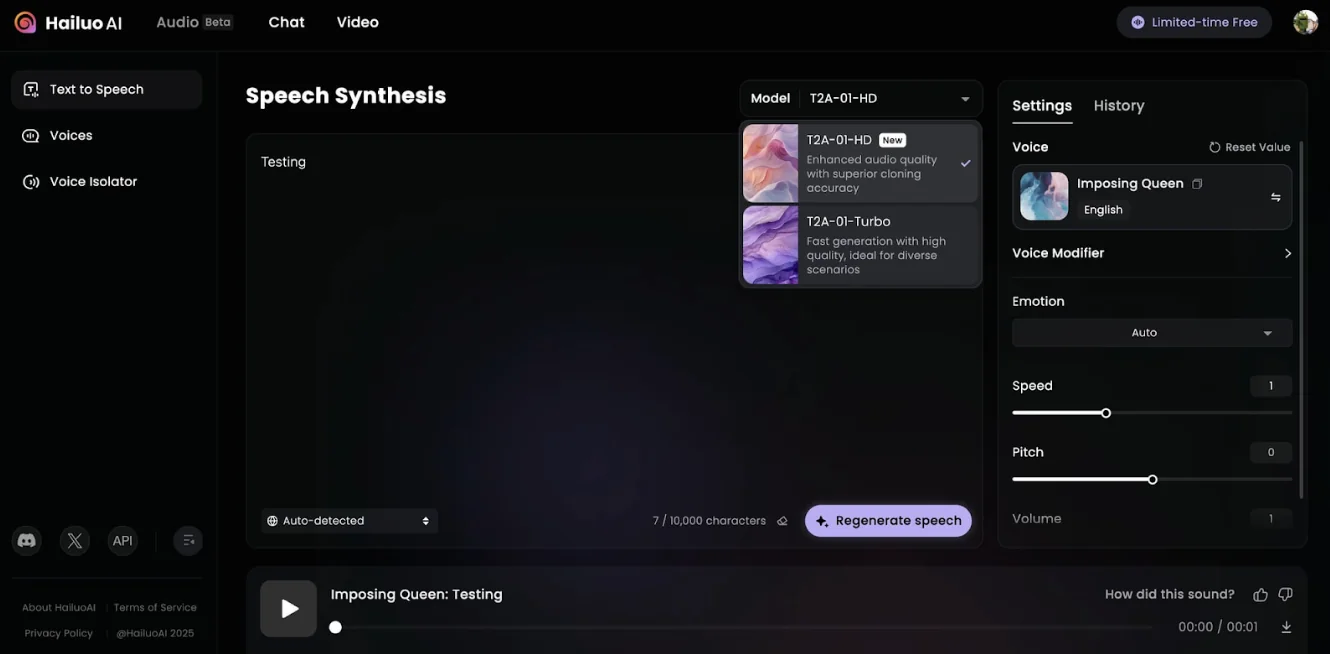Select the T2A-01-Turbo model option
Viewport: 1330px width, 654px height.
(860, 245)
